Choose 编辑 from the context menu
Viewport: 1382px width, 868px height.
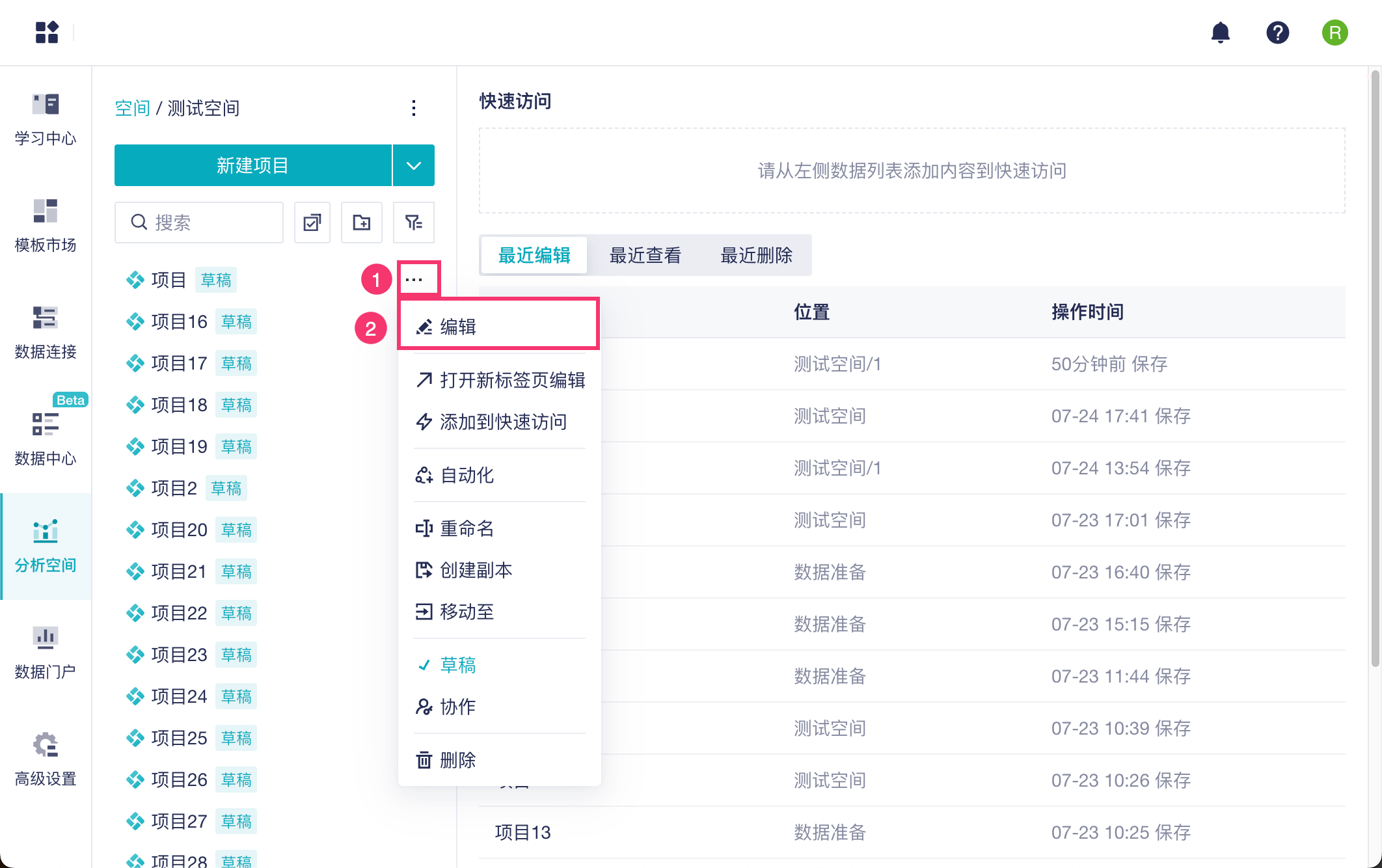tap(457, 327)
